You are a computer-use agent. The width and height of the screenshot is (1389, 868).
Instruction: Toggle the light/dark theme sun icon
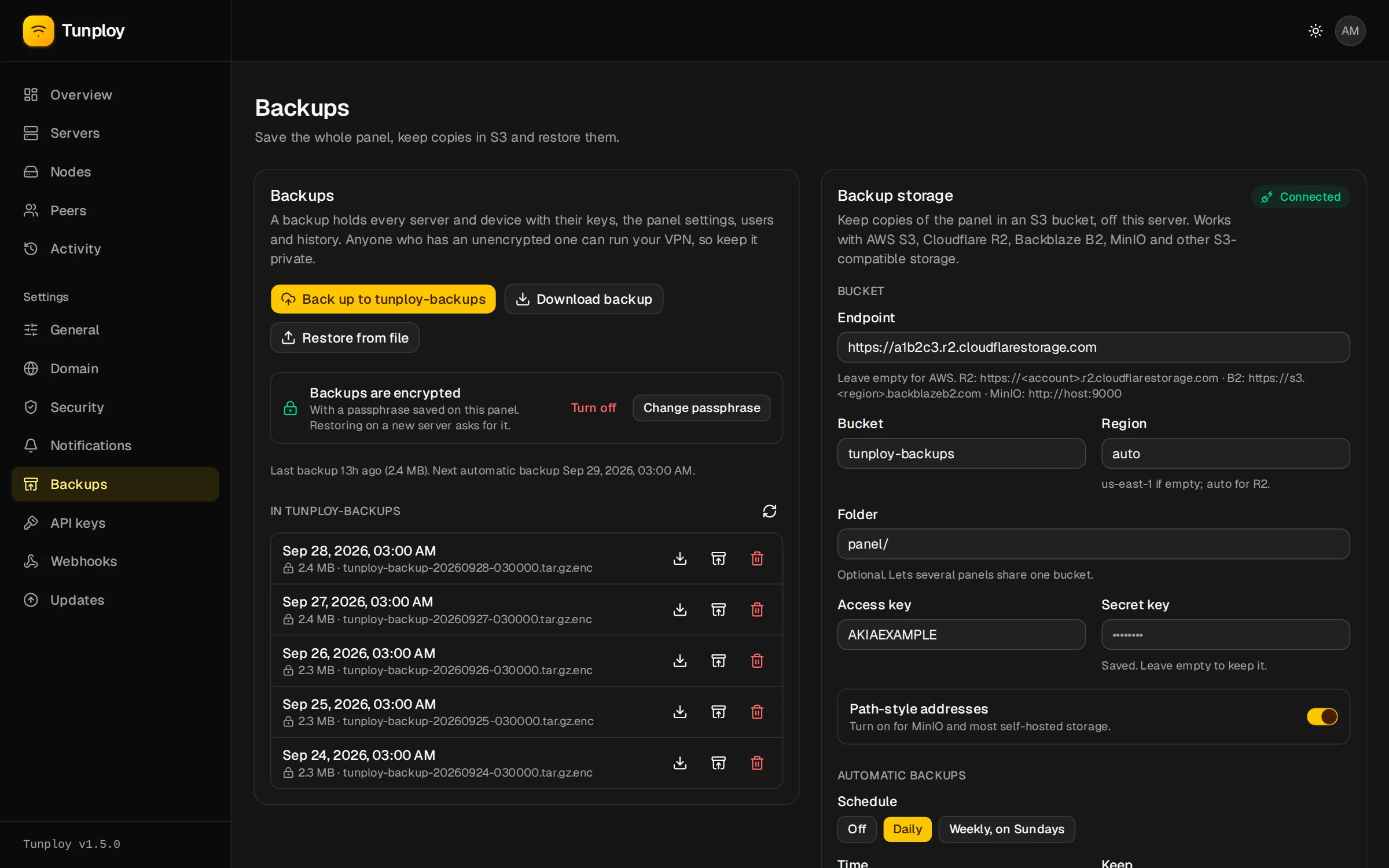tap(1315, 31)
